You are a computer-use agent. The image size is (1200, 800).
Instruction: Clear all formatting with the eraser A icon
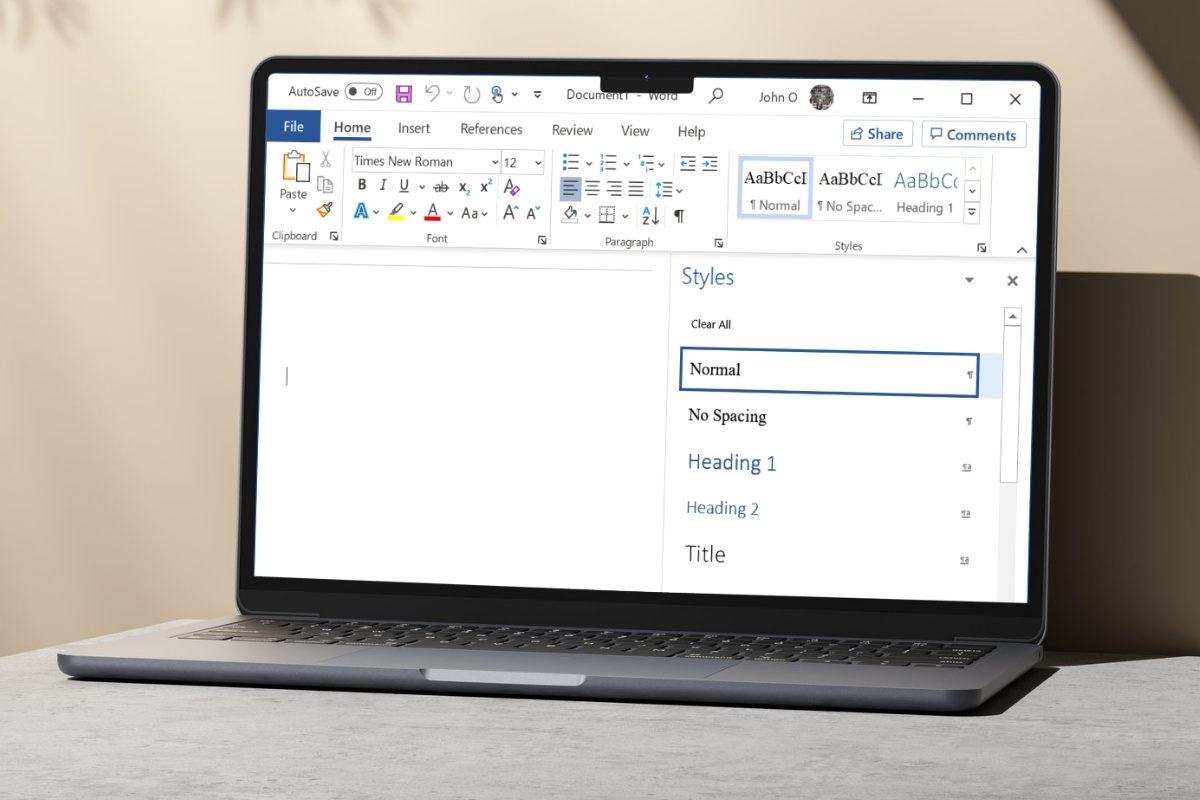511,188
